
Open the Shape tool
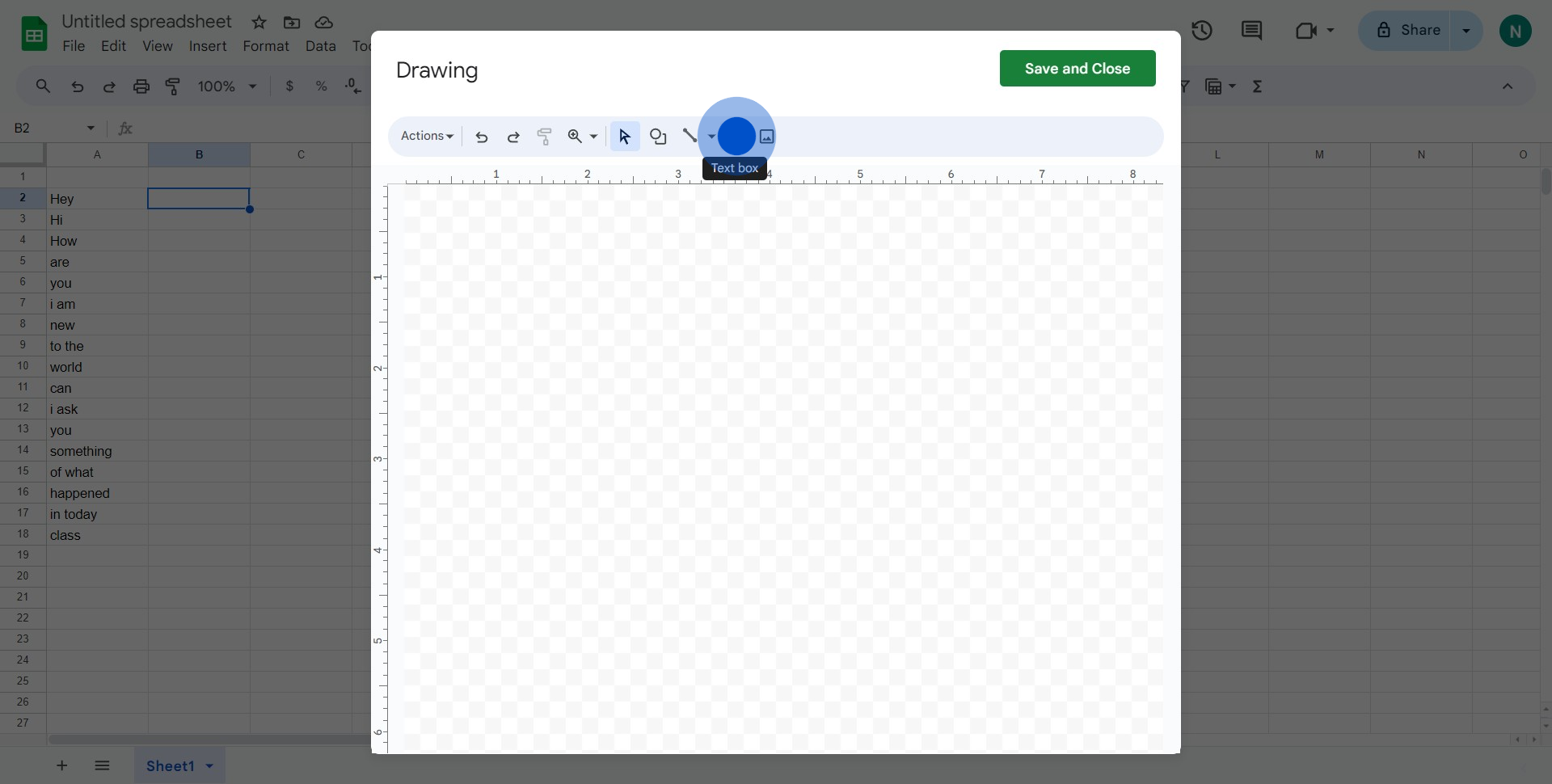point(658,137)
